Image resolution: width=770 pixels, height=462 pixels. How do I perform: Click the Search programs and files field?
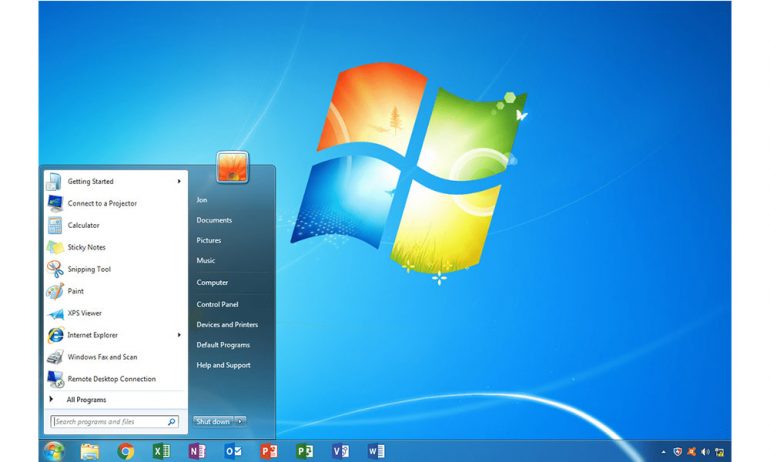coord(114,422)
